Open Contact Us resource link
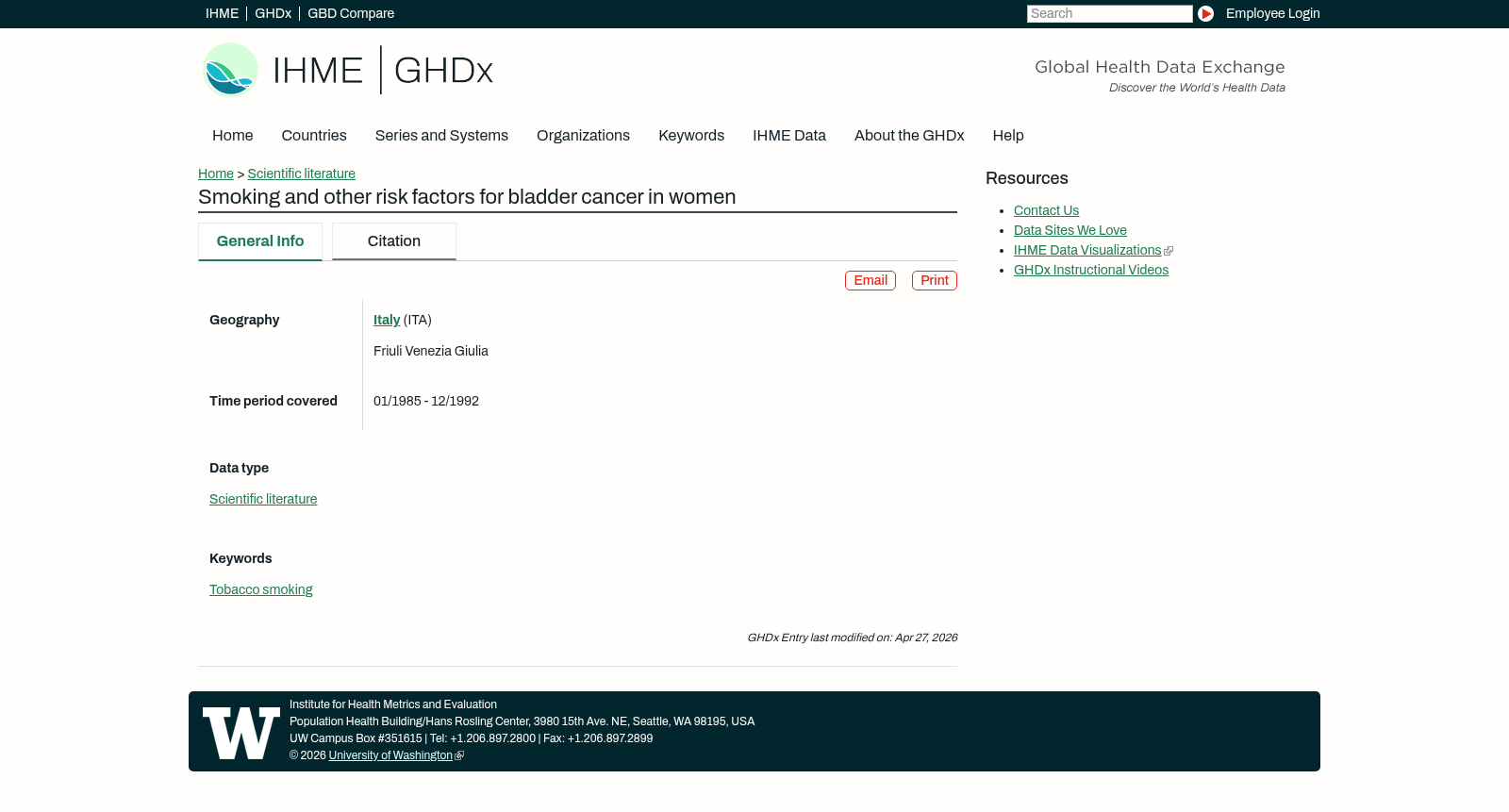Image resolution: width=1509 pixels, height=812 pixels. coord(1046,211)
